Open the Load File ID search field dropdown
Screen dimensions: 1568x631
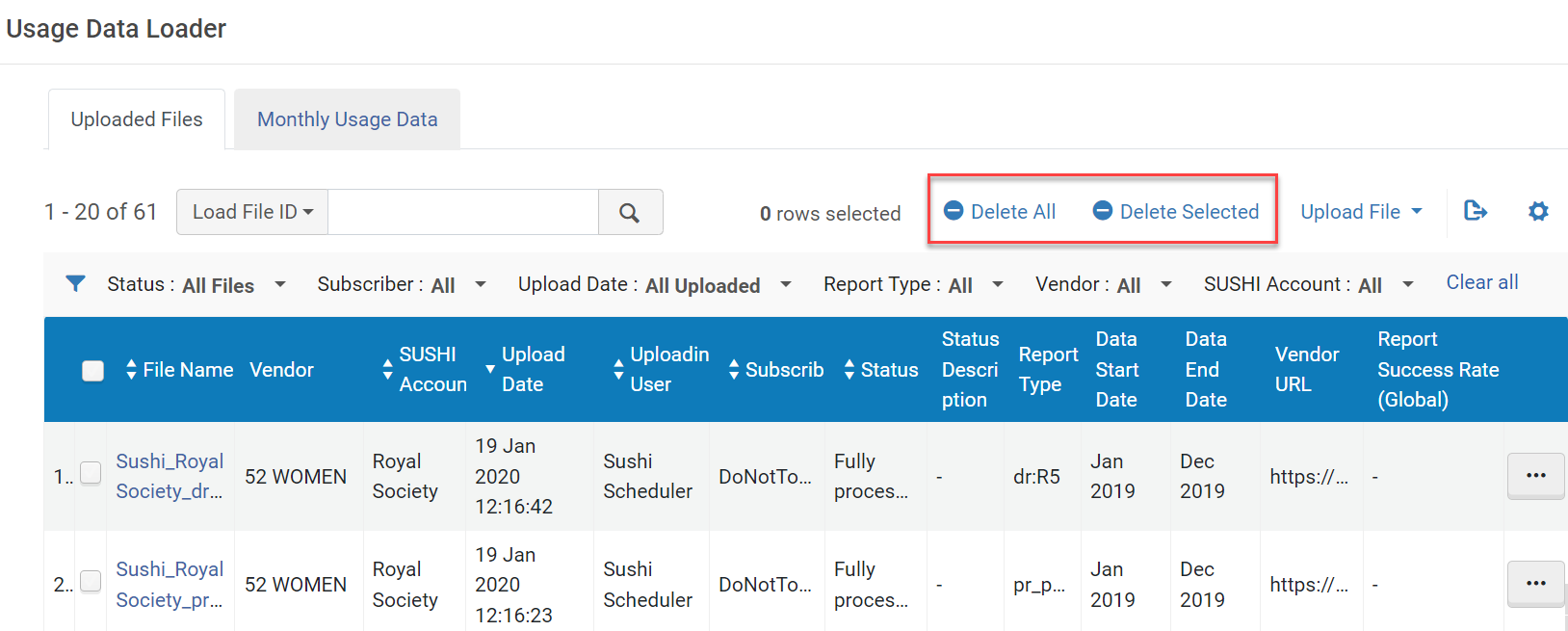pyautogui.click(x=252, y=212)
